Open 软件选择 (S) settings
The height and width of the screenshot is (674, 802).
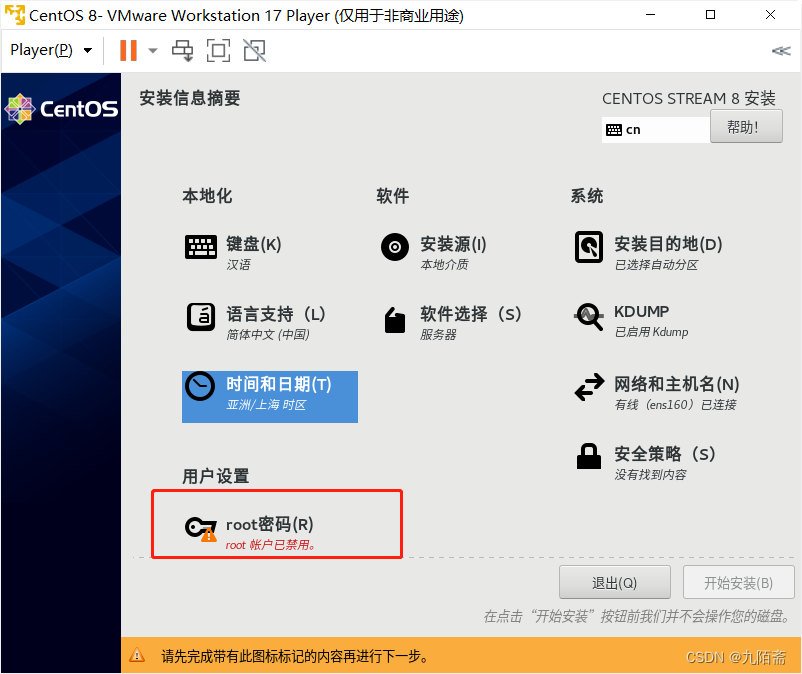[471, 313]
